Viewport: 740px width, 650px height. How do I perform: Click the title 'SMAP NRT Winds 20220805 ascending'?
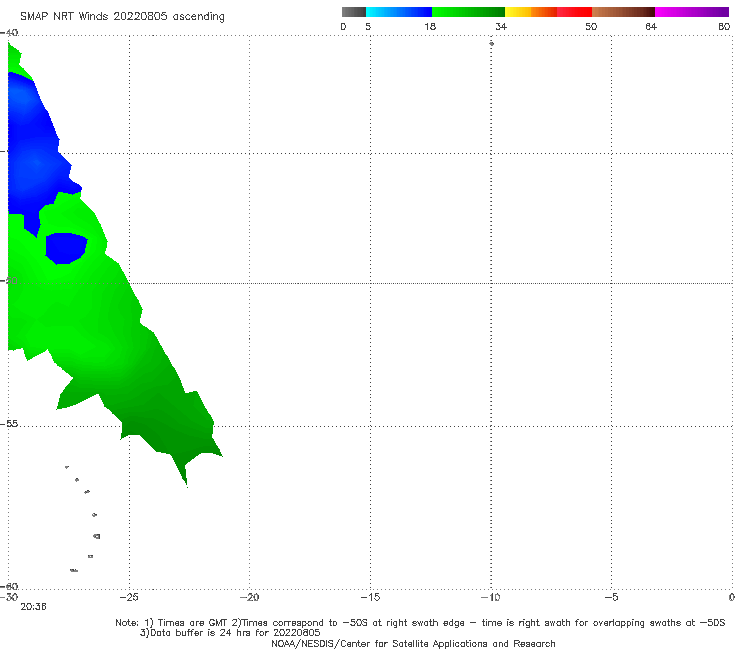click(122, 17)
